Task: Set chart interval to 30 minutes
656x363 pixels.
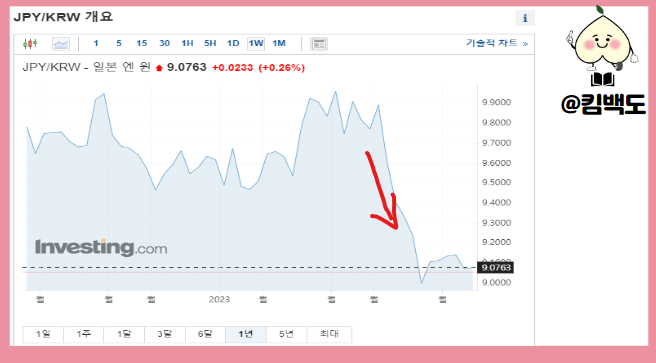Action: 164,43
